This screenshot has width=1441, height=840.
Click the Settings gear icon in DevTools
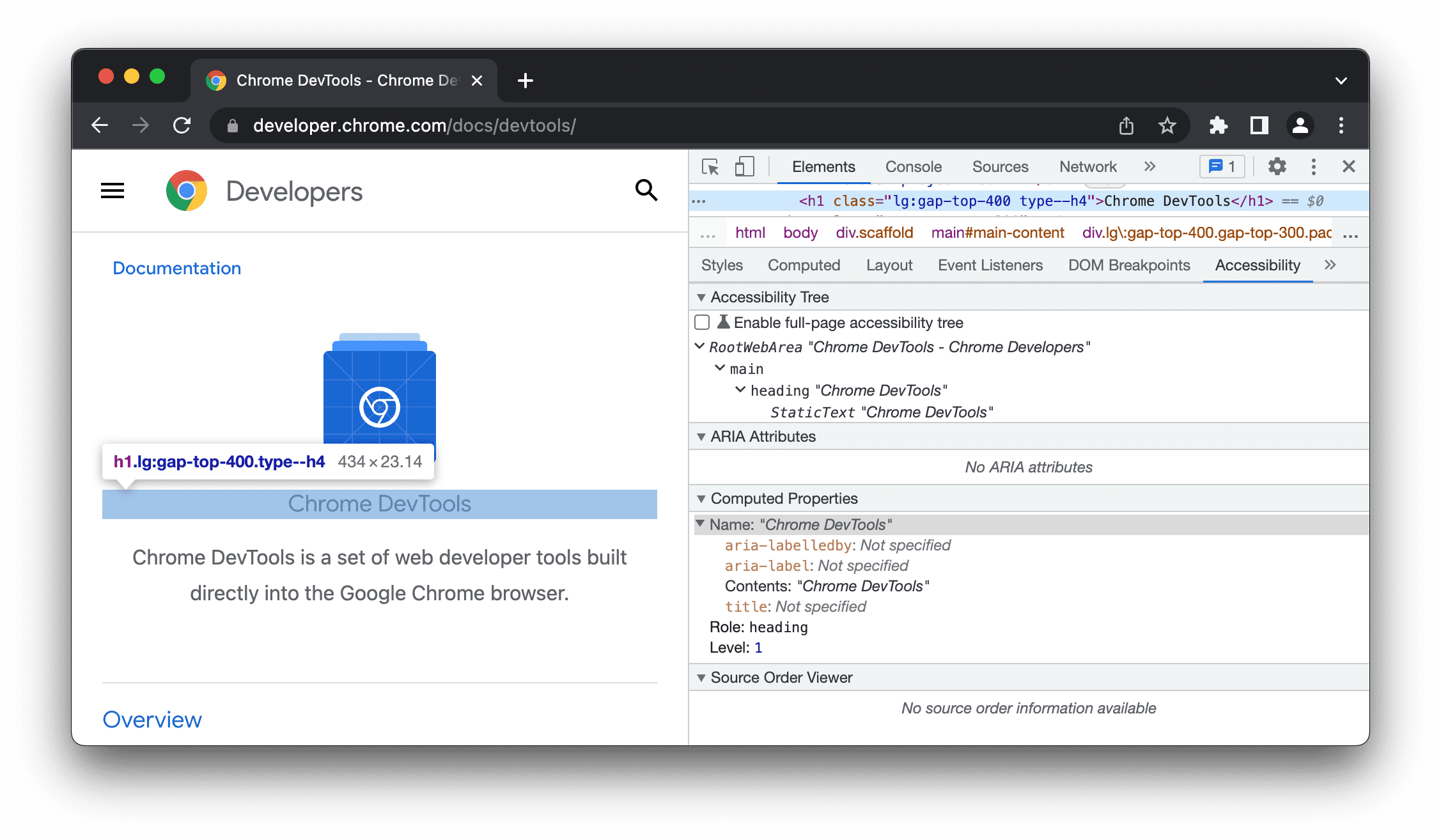(1276, 166)
